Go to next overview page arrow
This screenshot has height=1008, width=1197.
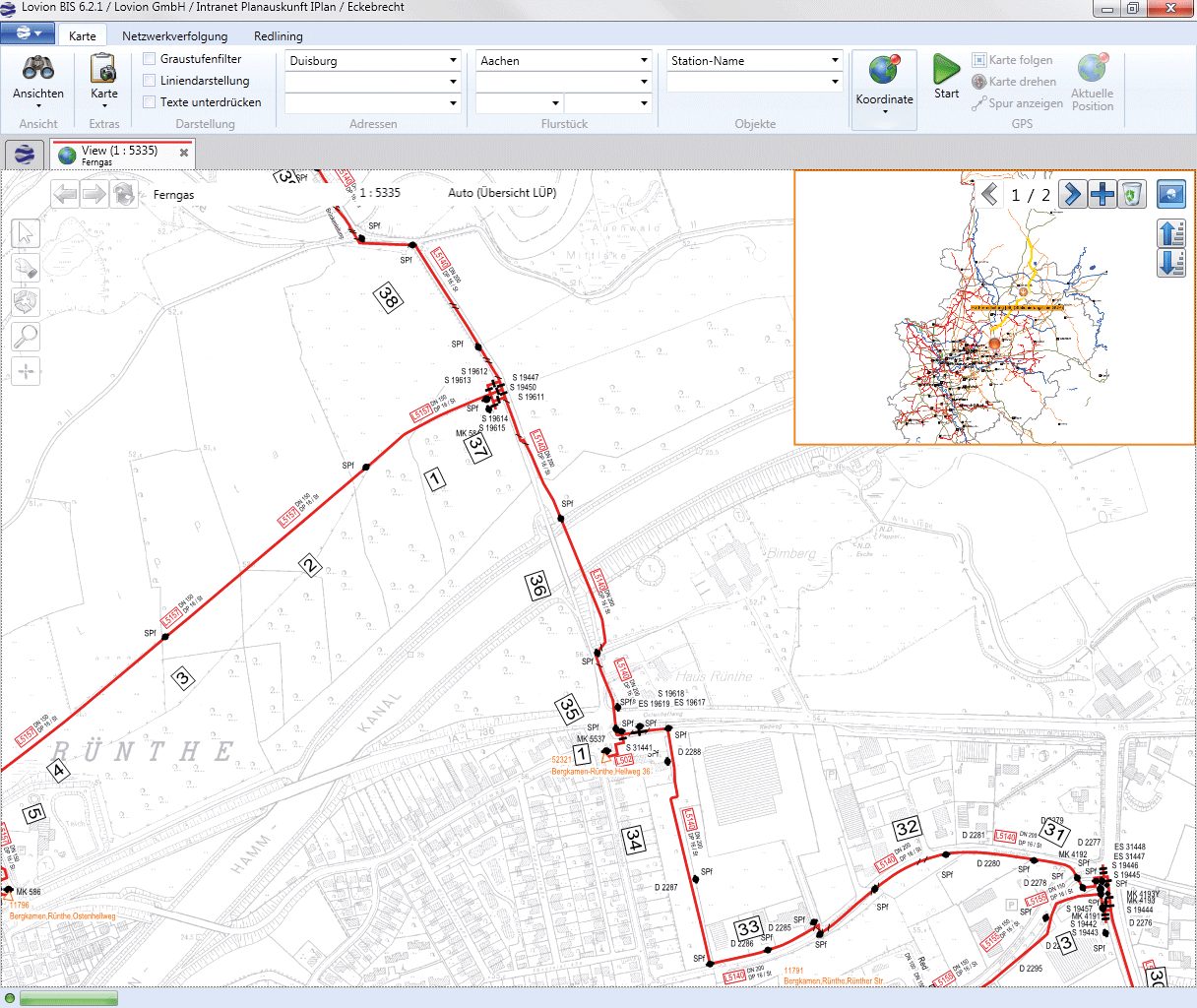[1072, 194]
